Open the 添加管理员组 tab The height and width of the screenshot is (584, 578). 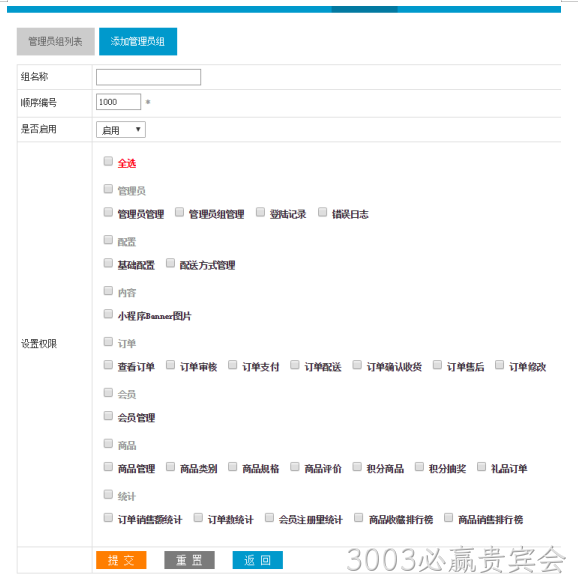(x=138, y=41)
